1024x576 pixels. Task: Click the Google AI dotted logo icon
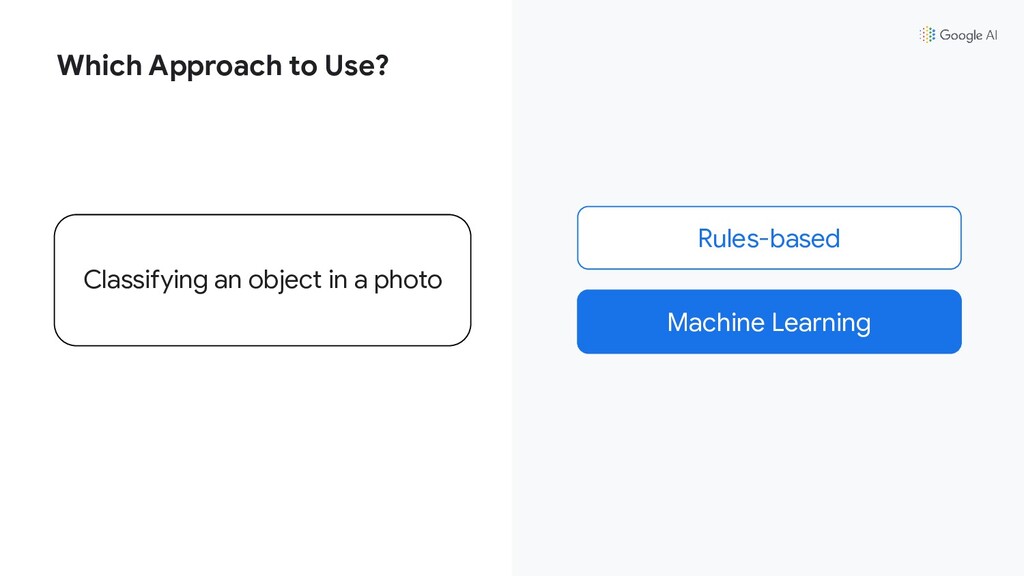click(x=927, y=35)
